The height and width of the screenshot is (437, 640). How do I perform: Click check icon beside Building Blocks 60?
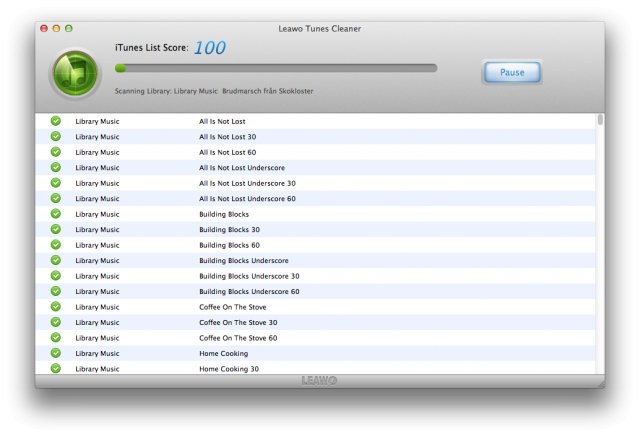coord(56,245)
